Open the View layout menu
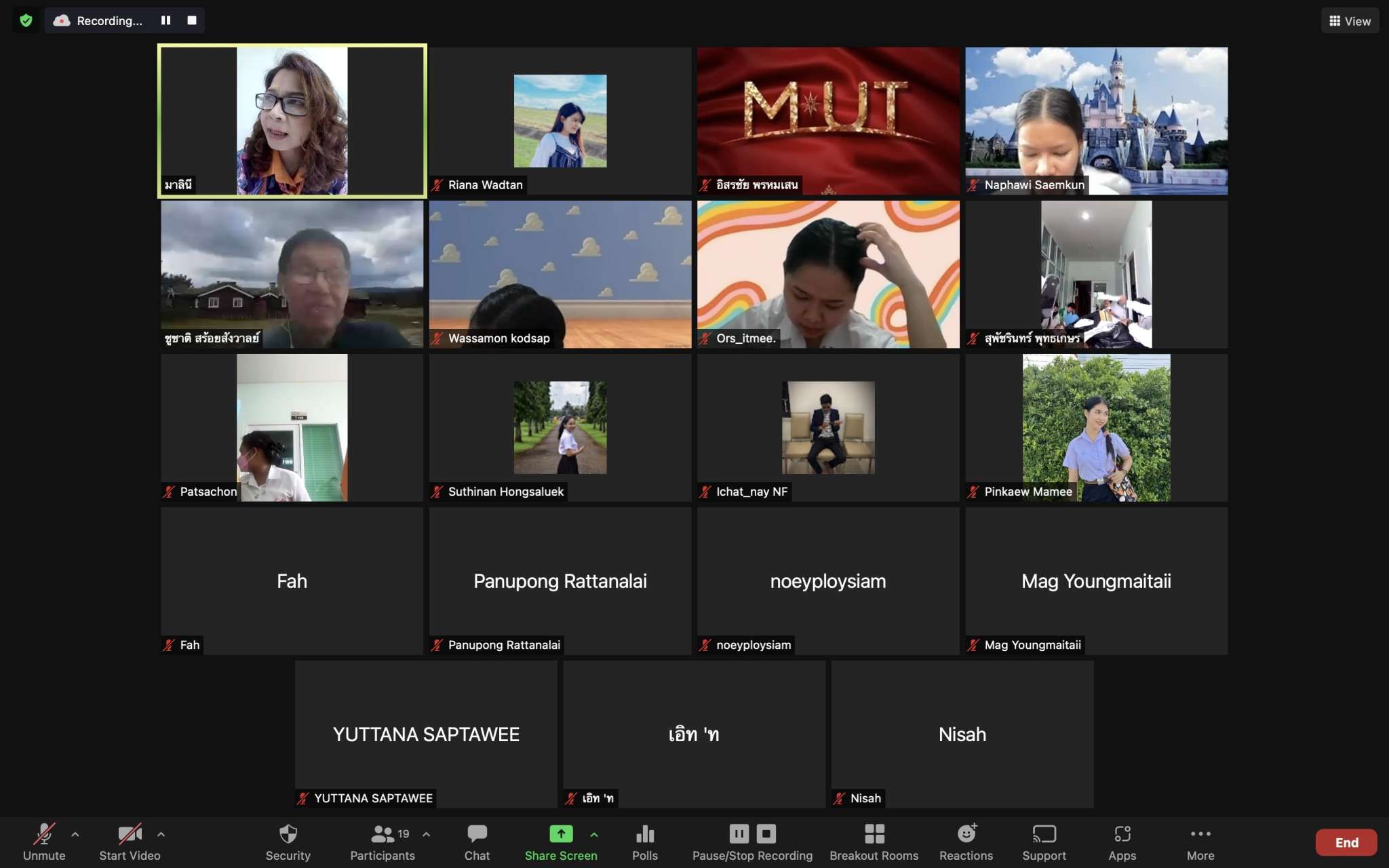Image resolution: width=1389 pixels, height=868 pixels. (1350, 21)
